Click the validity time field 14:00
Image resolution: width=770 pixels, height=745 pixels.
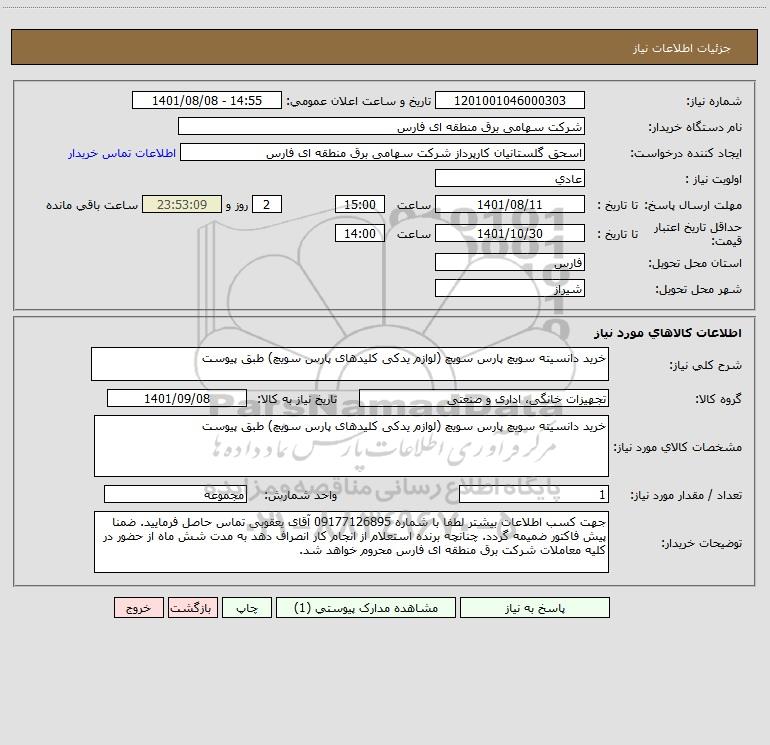point(359,234)
